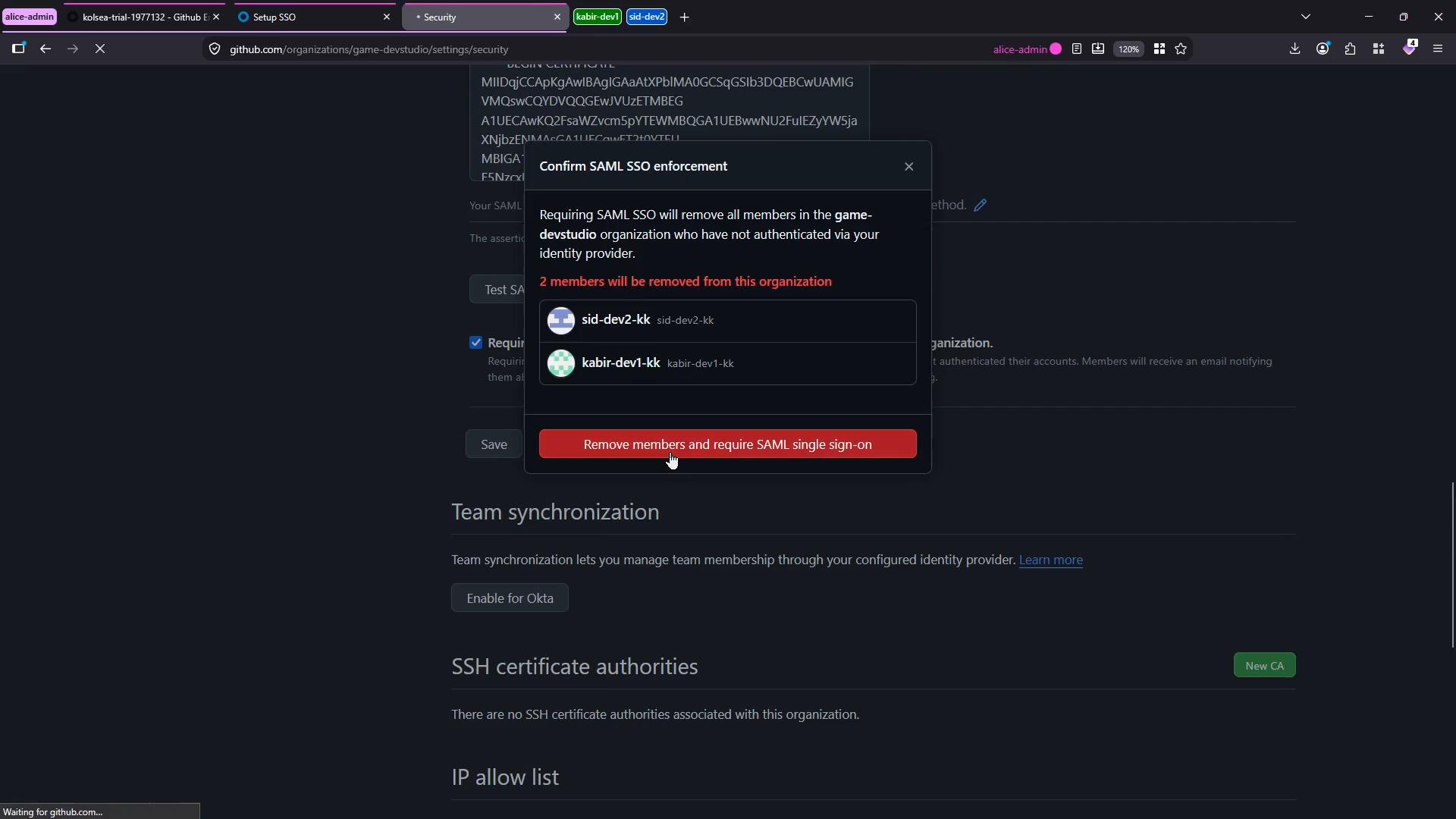Toggle reader view icon
This screenshot has height=819, width=1456.
tap(1076, 49)
